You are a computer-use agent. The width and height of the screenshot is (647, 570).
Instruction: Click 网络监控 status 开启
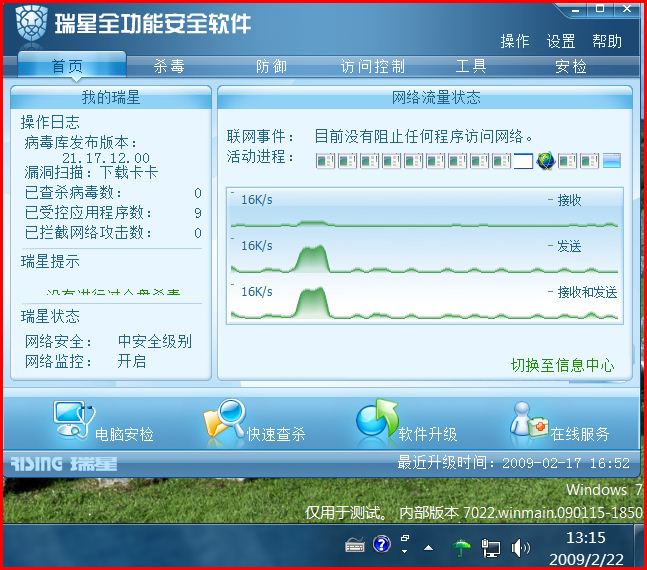pyautogui.click(x=132, y=361)
